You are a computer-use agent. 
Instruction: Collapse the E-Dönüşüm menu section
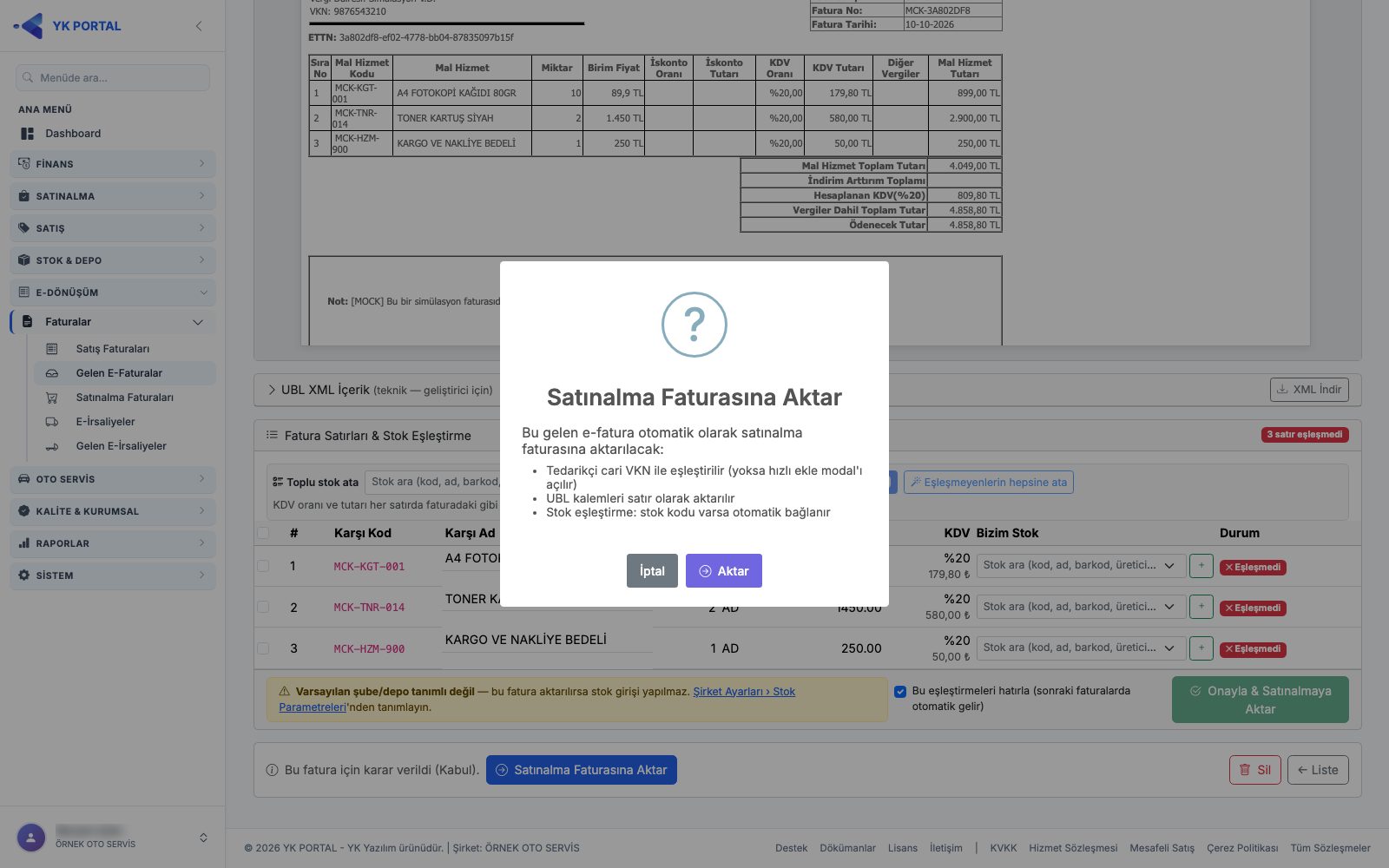[113, 293]
